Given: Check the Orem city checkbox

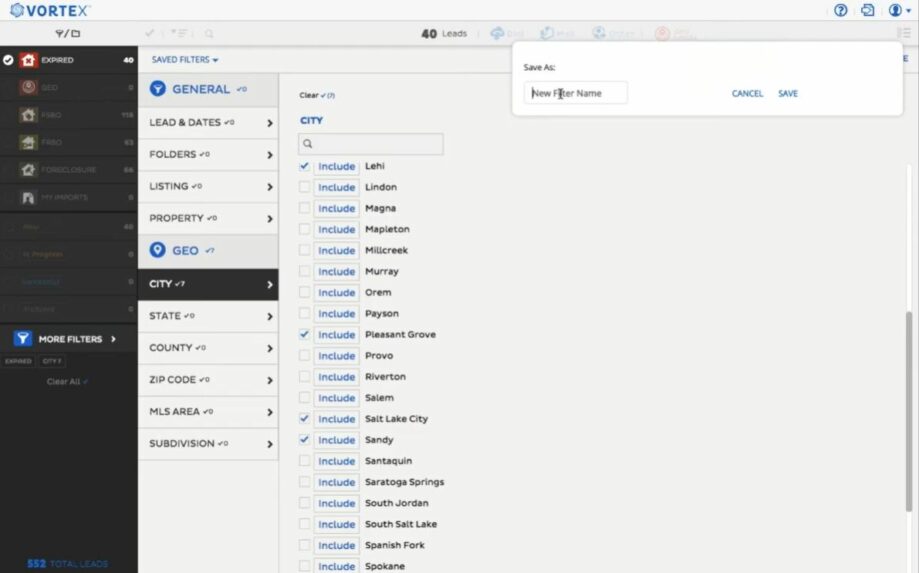Looking at the screenshot, I should point(304,292).
